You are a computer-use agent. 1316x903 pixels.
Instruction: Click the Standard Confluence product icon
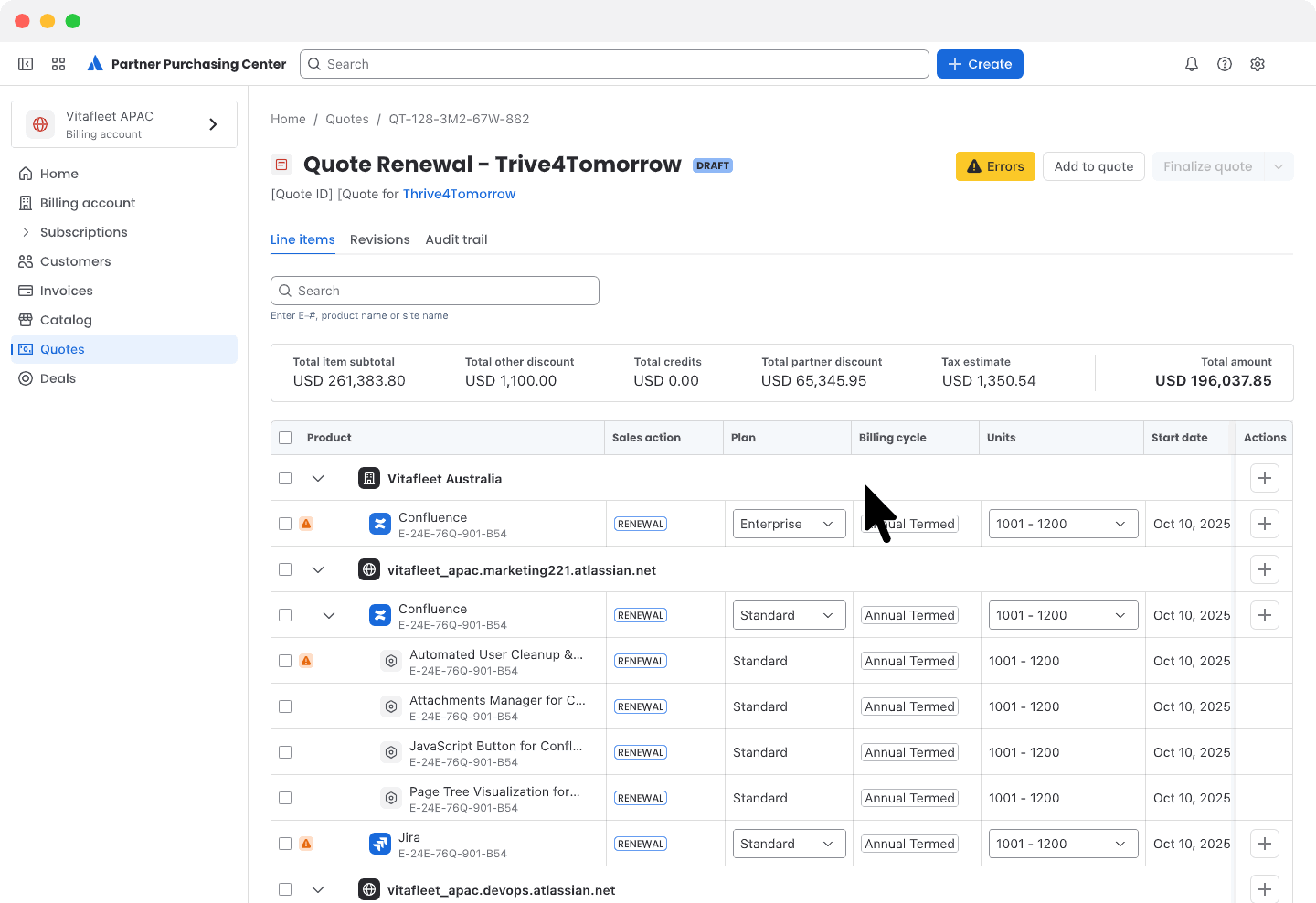(380, 615)
